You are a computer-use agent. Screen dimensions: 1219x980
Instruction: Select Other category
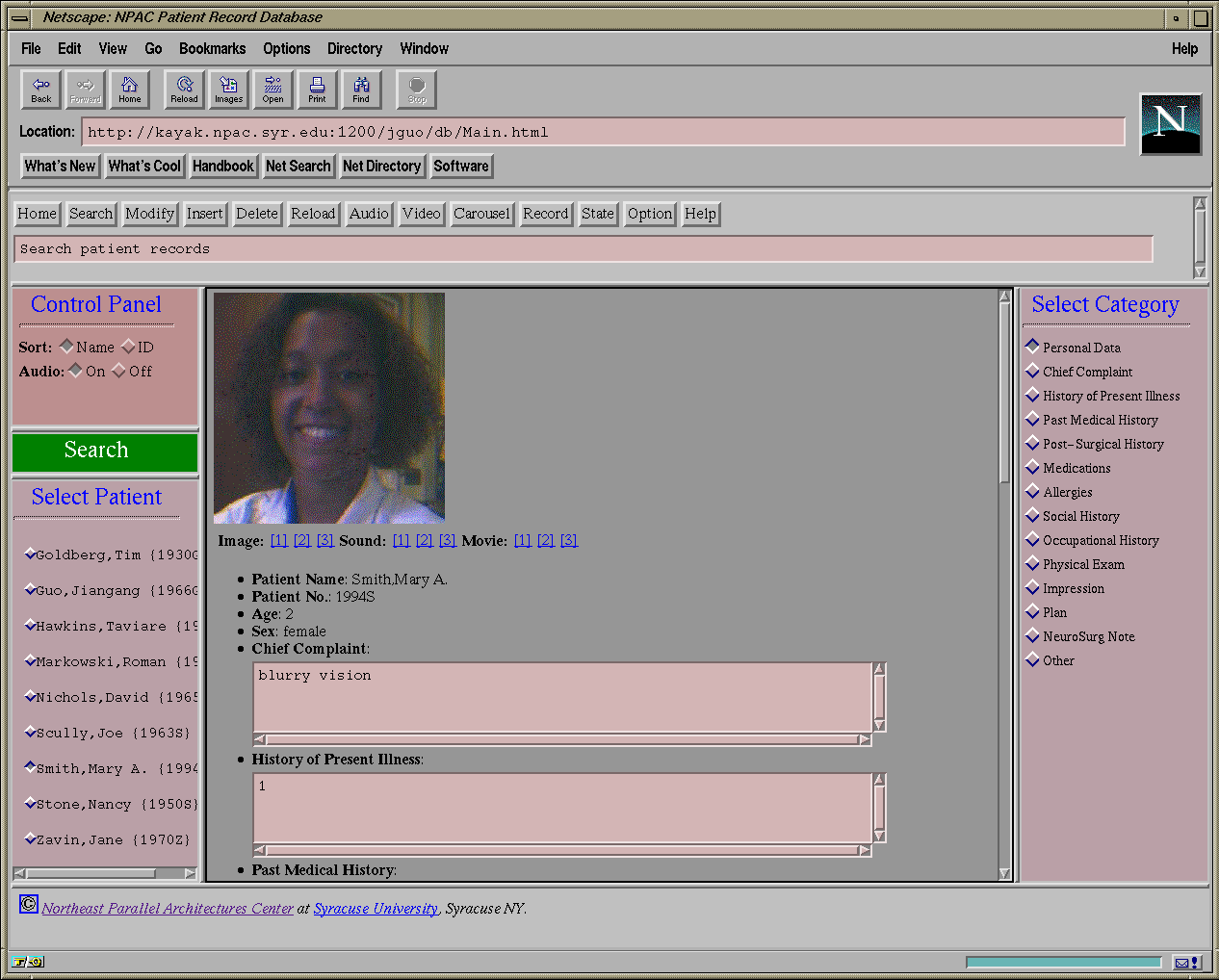1032,659
